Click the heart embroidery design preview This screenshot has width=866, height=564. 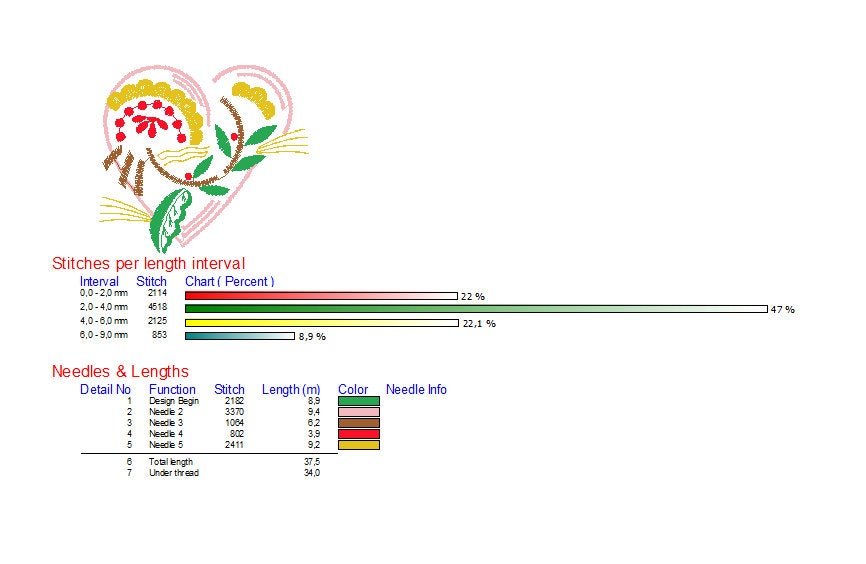pos(204,159)
